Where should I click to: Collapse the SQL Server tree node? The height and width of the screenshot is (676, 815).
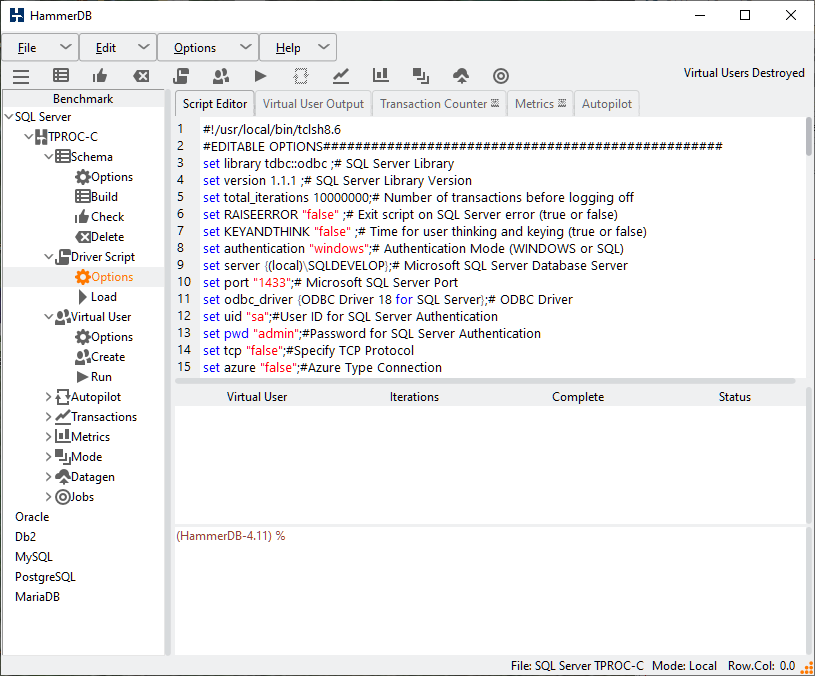click(x=9, y=117)
